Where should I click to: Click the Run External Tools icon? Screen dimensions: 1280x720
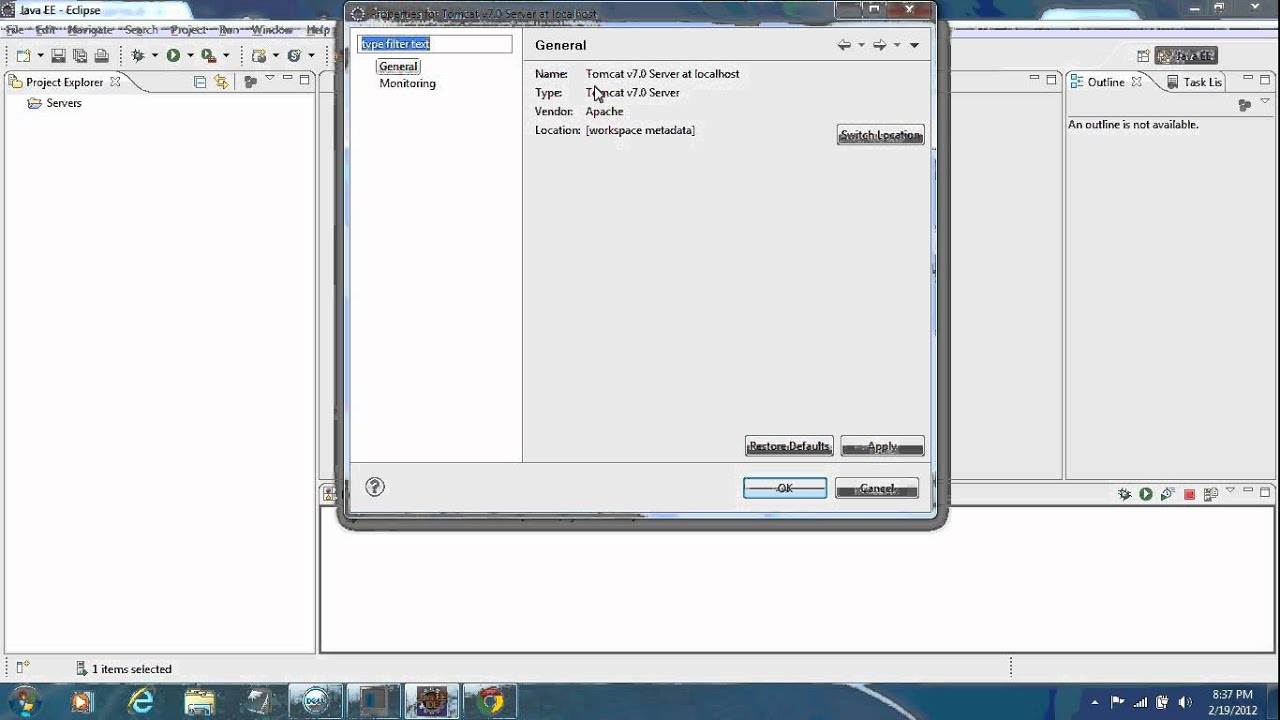[208, 56]
